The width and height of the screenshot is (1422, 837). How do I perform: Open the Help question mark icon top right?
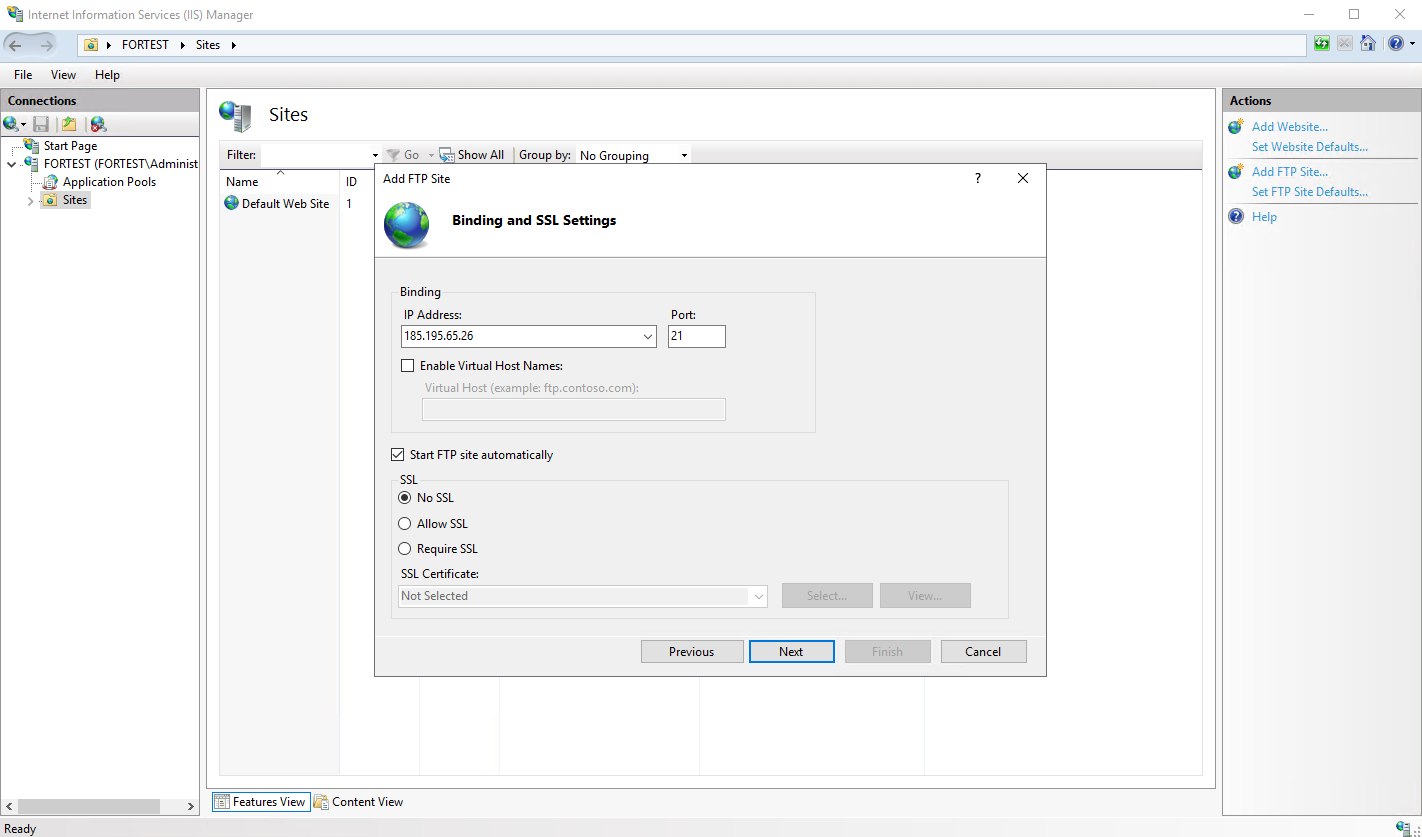tap(1396, 44)
